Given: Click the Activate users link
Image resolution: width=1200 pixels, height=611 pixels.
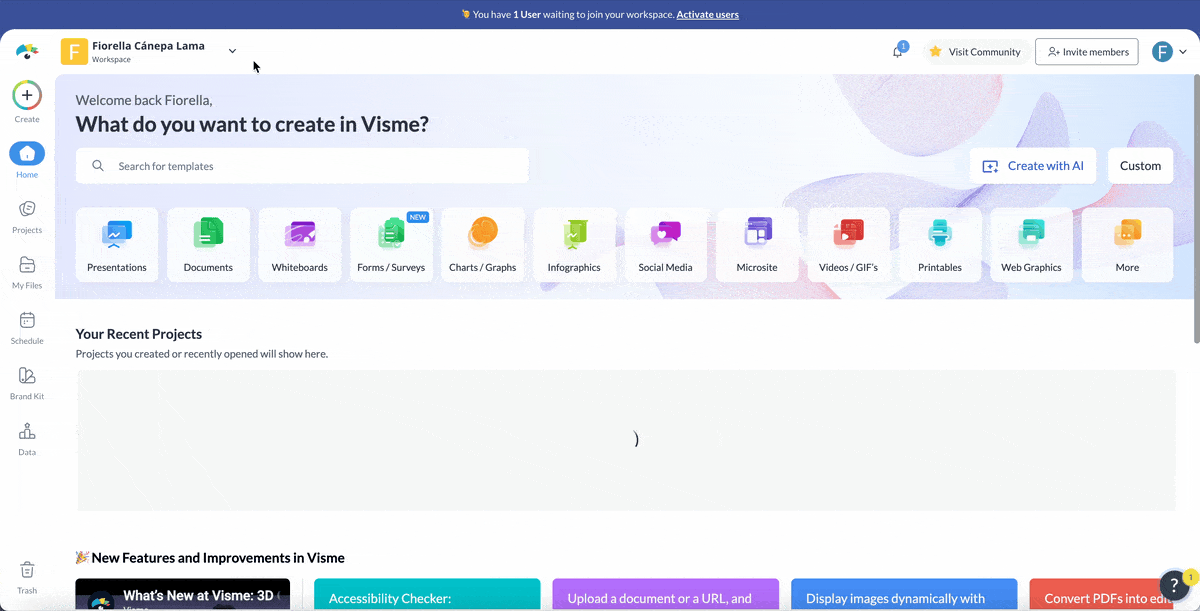Looking at the screenshot, I should [708, 14].
